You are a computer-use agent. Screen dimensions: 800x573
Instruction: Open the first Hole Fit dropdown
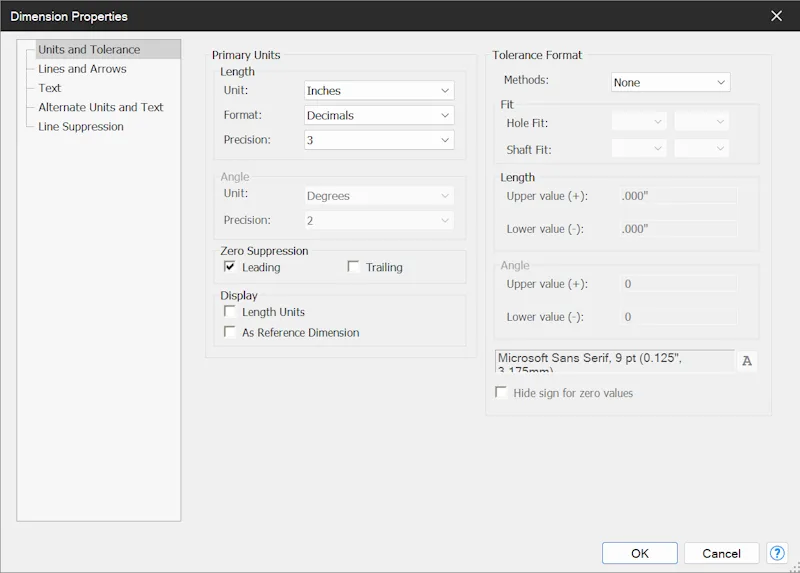click(639, 122)
